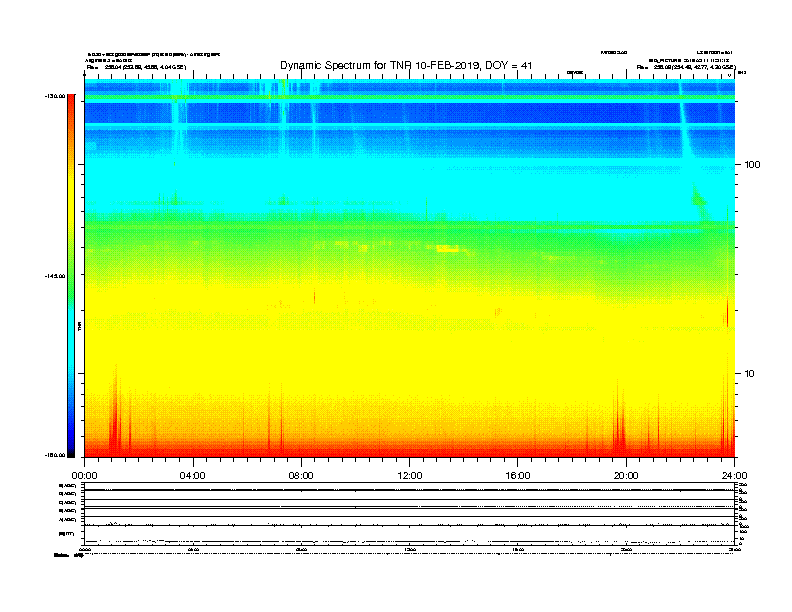Click the plot title "Dynamic Spectrum for TNR 10-FEB-2019"
The image size is (792, 612).
378,66
